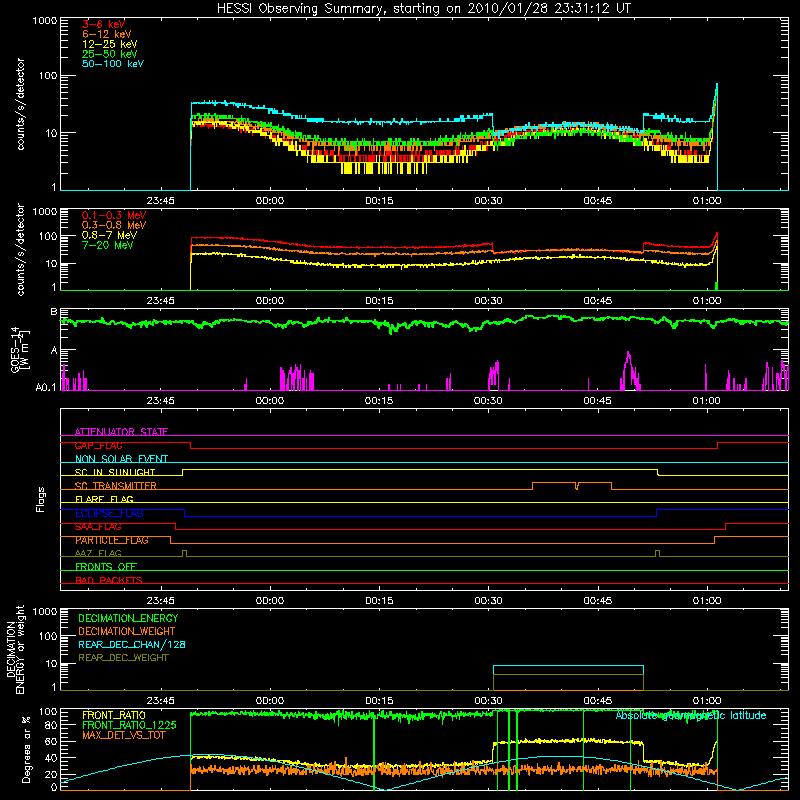Select the 25-50 keV legend label
This screenshot has width=800, height=800.
pos(109,54)
